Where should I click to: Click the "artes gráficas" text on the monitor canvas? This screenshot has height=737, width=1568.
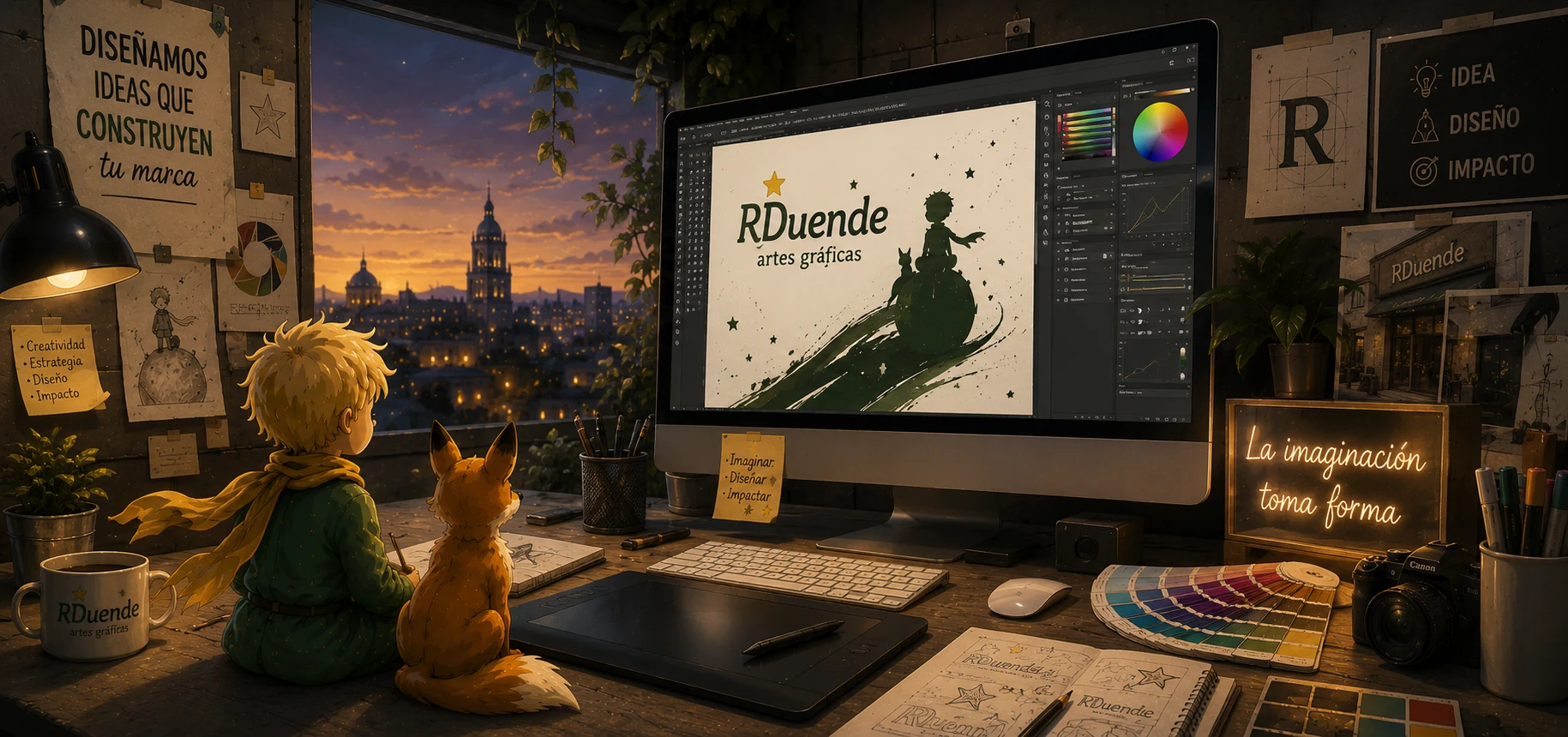click(x=809, y=257)
